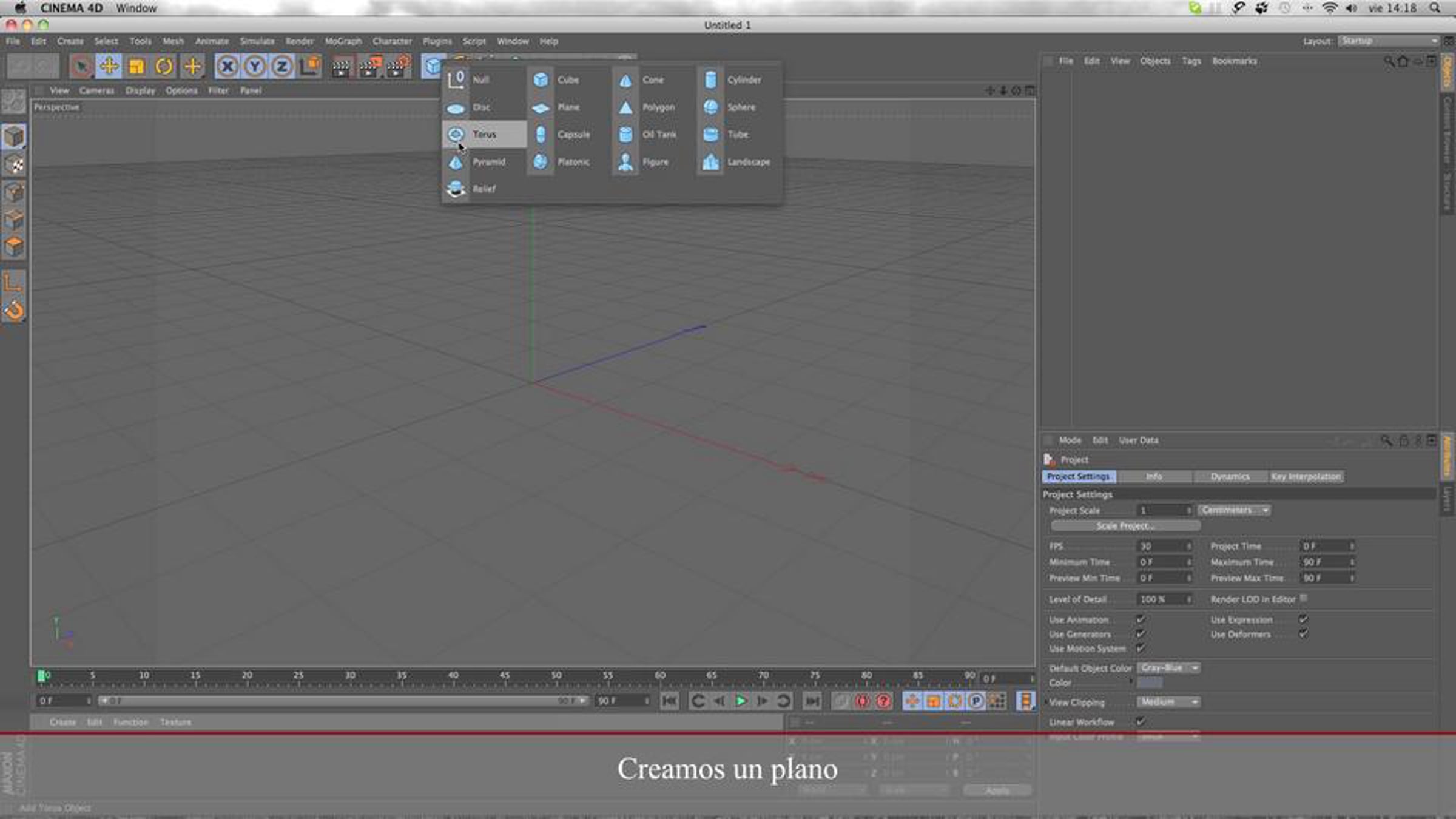Create a Cone primitive
The height and width of the screenshot is (819, 1456).
click(641, 80)
